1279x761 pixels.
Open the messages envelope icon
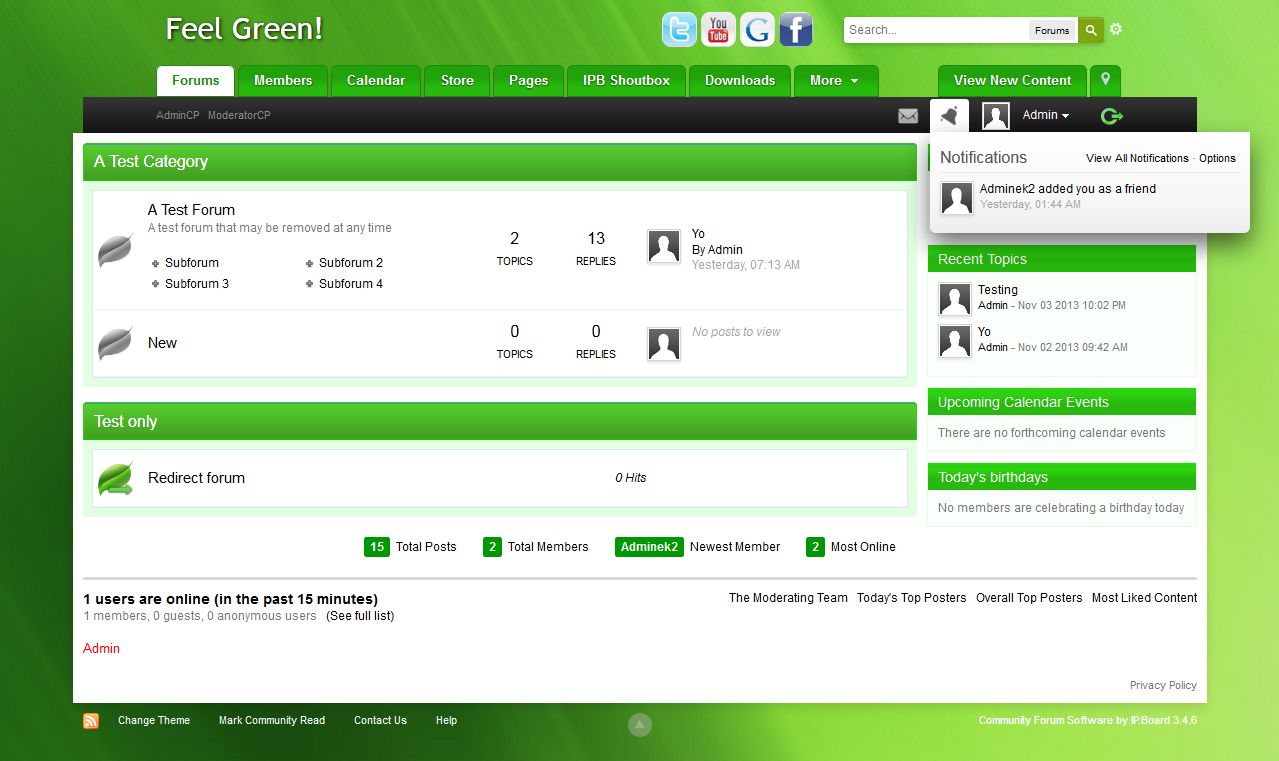pyautogui.click(x=908, y=116)
